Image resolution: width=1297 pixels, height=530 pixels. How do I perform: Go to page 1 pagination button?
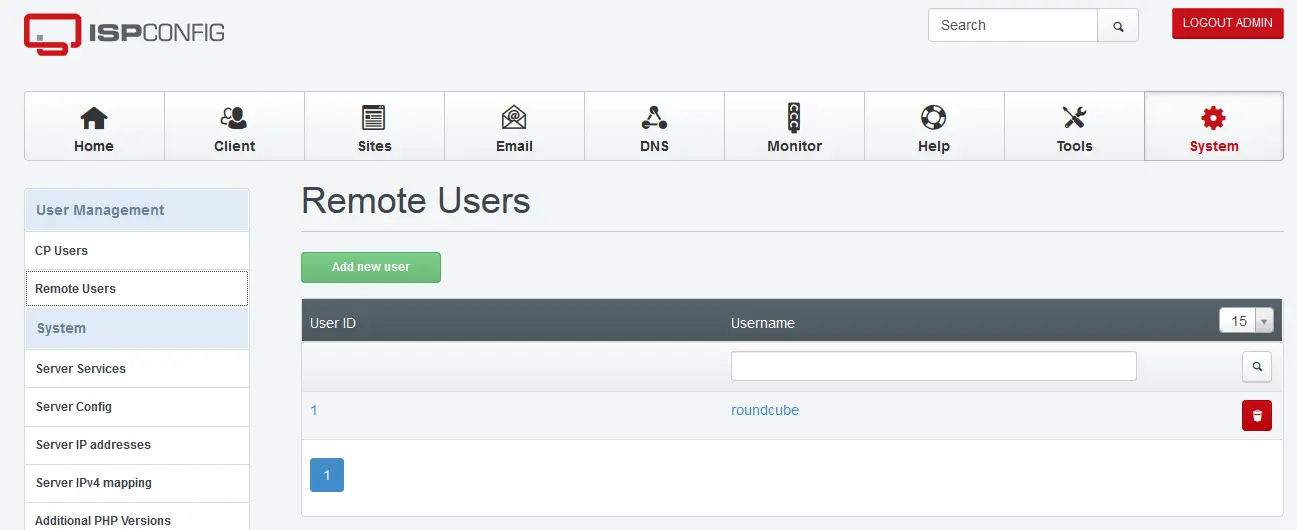327,475
